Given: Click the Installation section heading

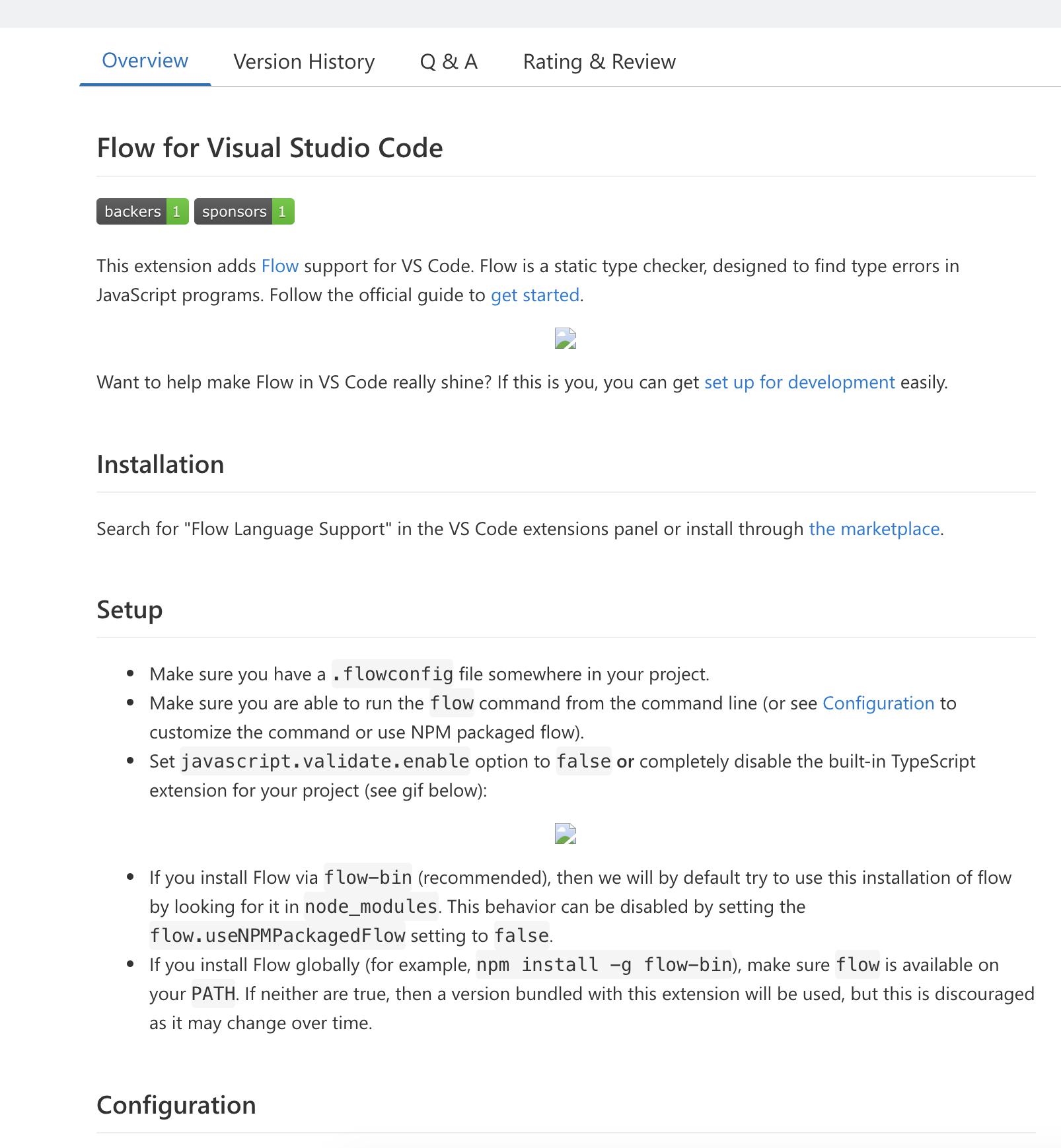Looking at the screenshot, I should (x=160, y=464).
